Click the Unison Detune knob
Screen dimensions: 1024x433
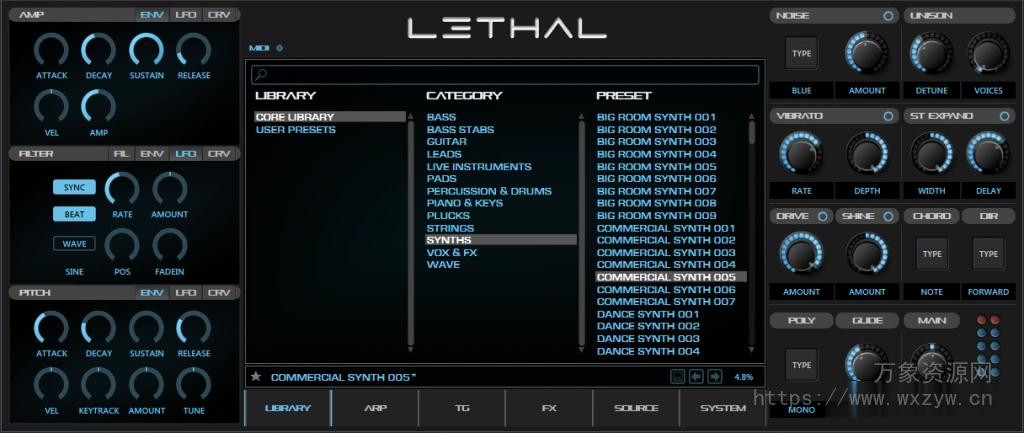(931, 53)
